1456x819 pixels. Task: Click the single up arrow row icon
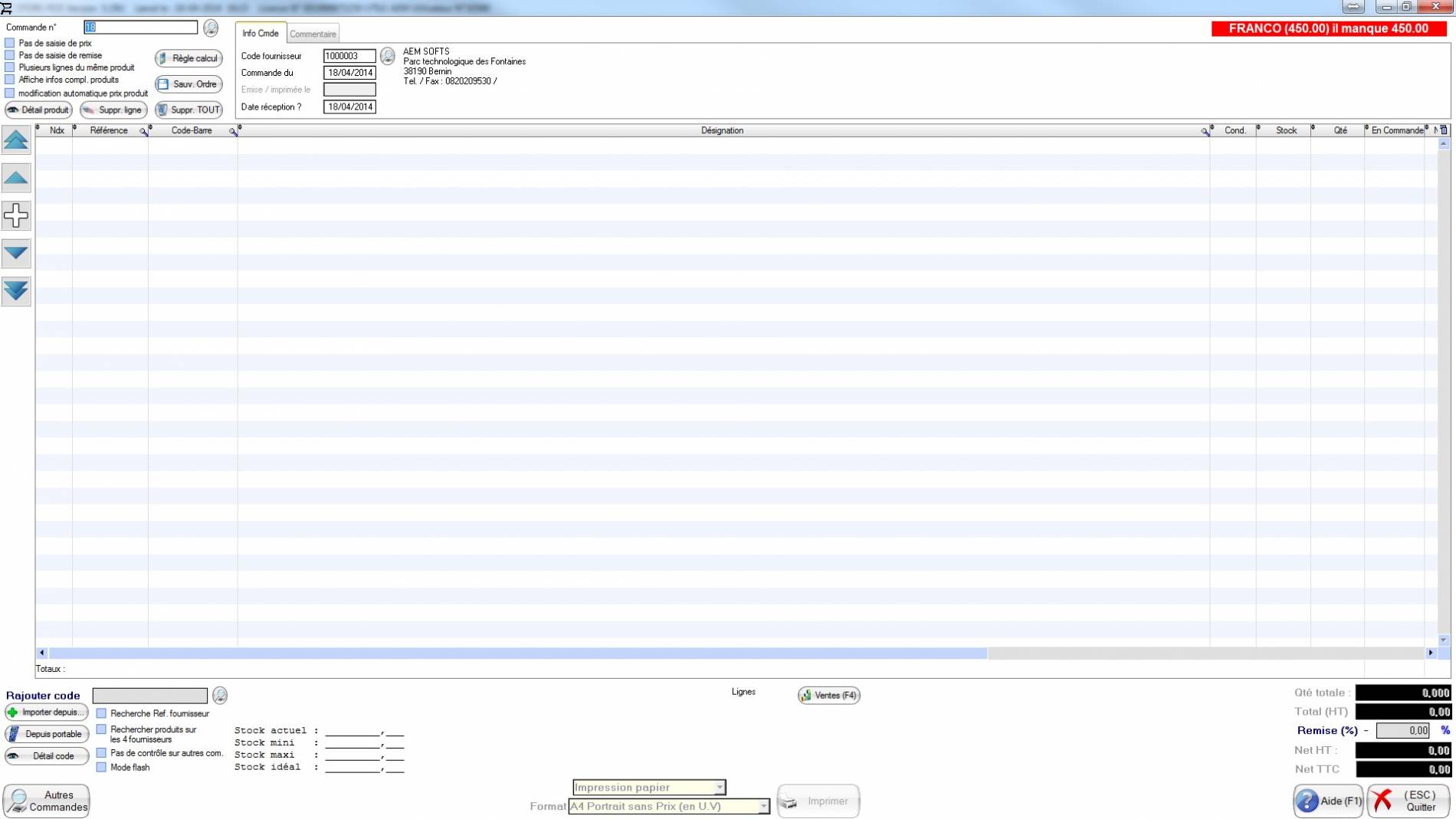click(16, 178)
